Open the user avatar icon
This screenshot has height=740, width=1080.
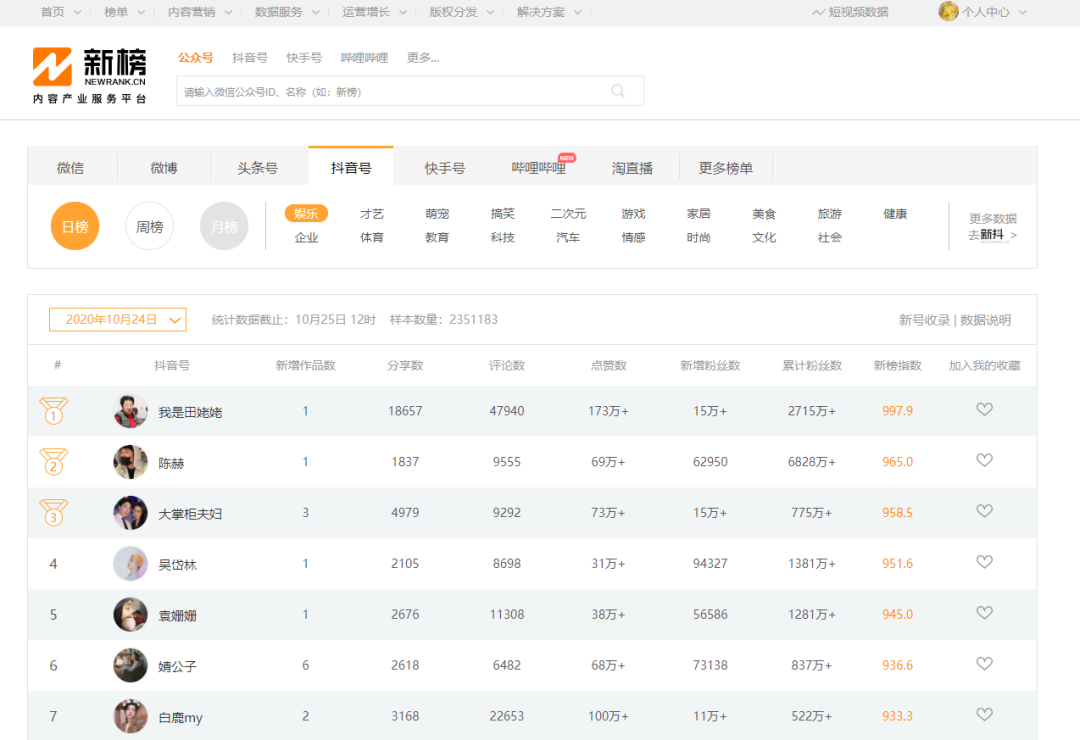pyautogui.click(x=948, y=11)
